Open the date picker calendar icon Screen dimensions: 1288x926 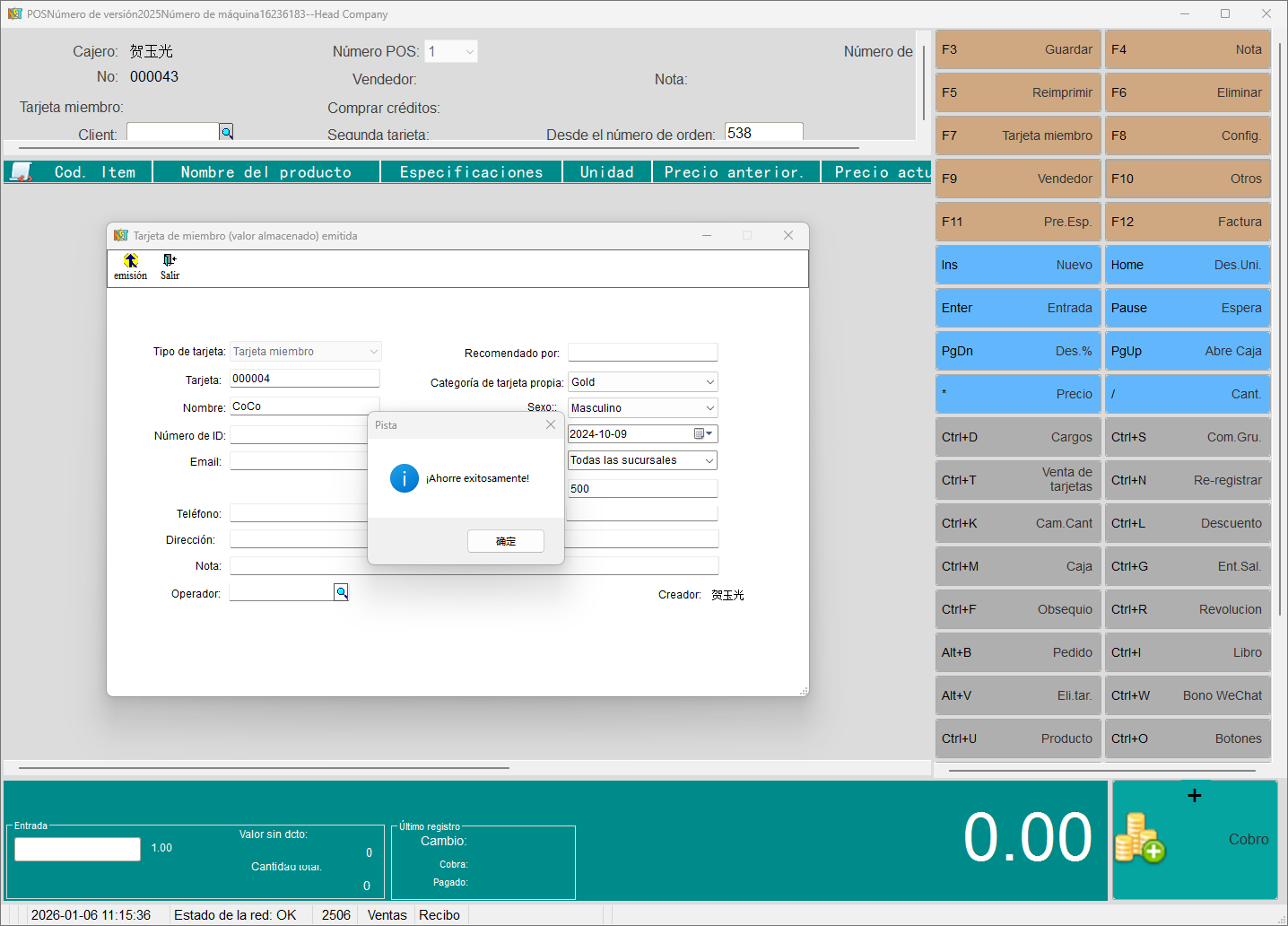[700, 434]
